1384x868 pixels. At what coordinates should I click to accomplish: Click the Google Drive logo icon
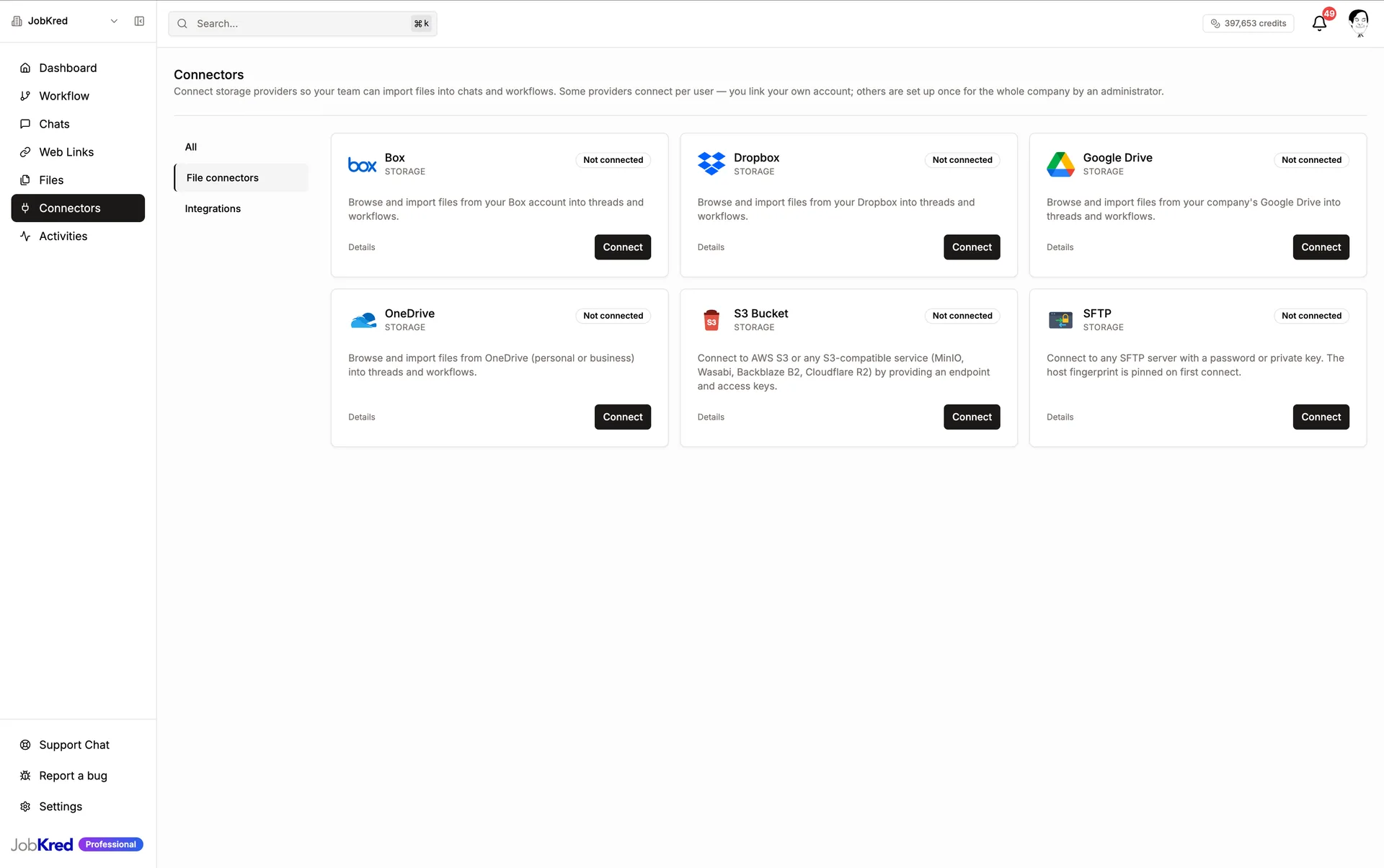click(1060, 164)
